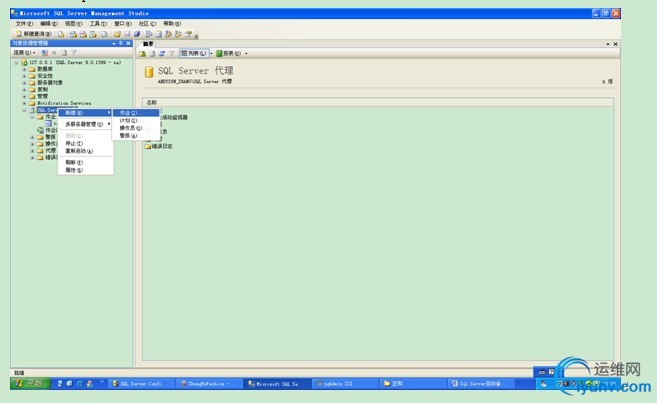This screenshot has width=657, height=403.
Task: Click the Analysis Services XMLA Query icon
Action: tap(93, 34)
